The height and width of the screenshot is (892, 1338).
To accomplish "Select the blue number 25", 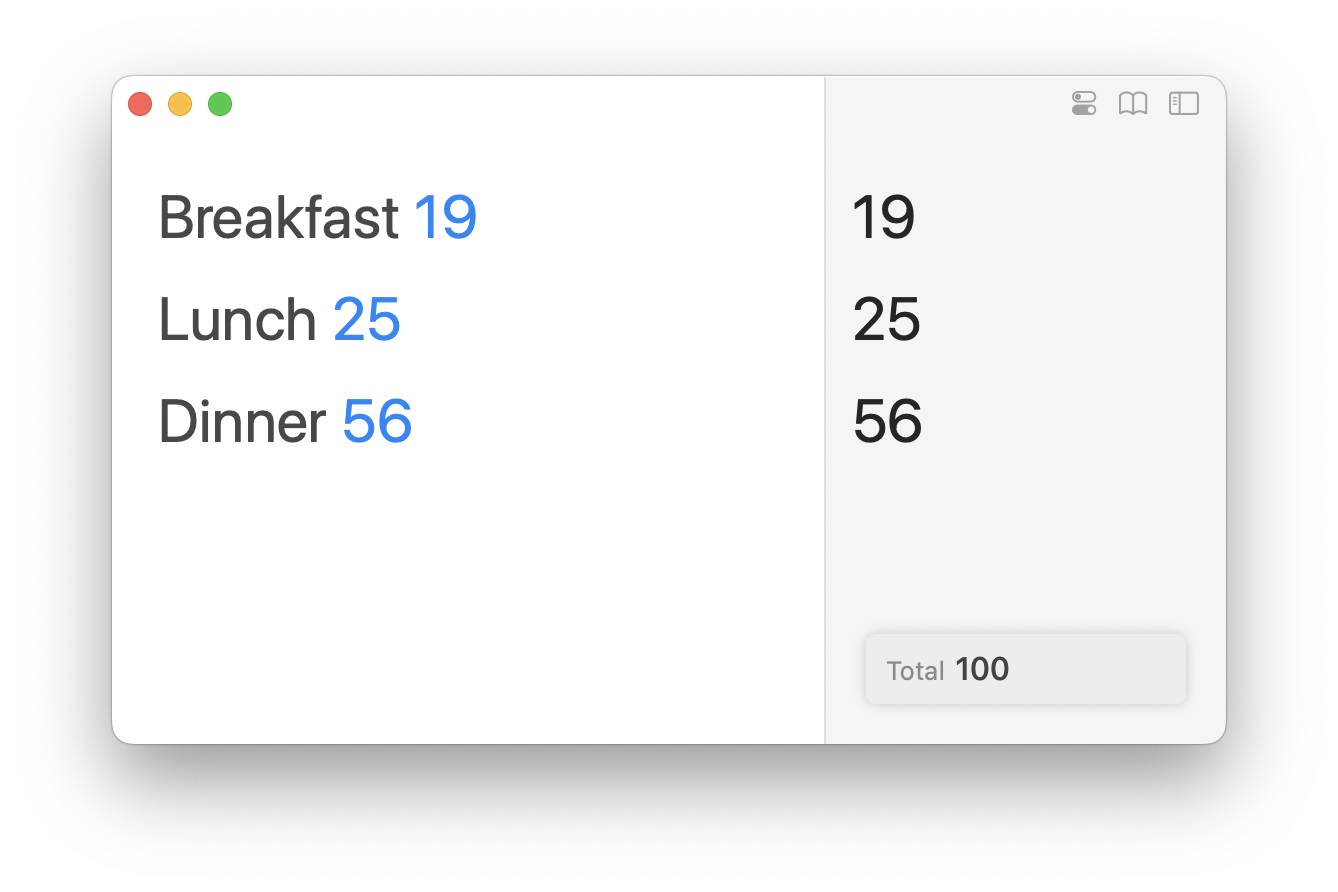I will point(367,319).
